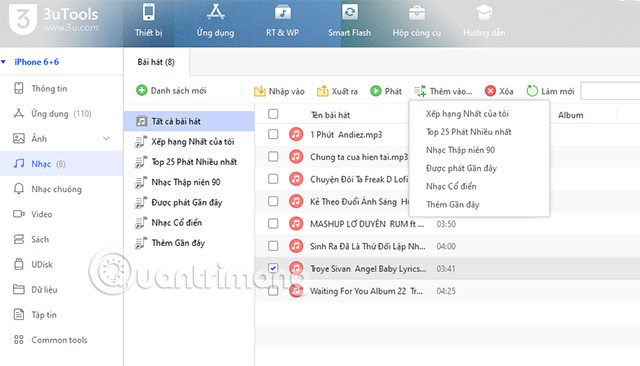Select Nhạc Thập niên 90 playlist in list
Image resolution: width=640 pixels, height=366 pixels.
coord(189,182)
